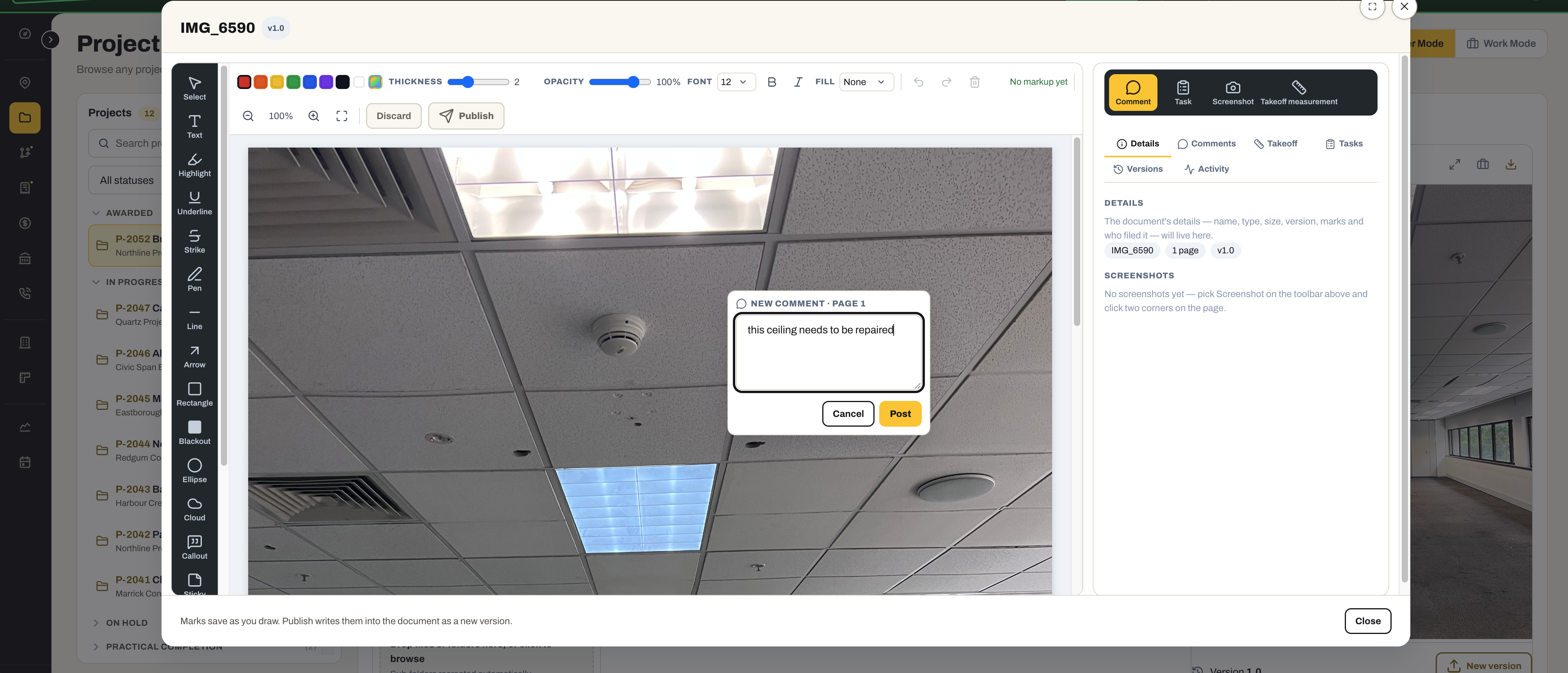Toggle bold text formatting
1568x673 pixels.
point(771,82)
